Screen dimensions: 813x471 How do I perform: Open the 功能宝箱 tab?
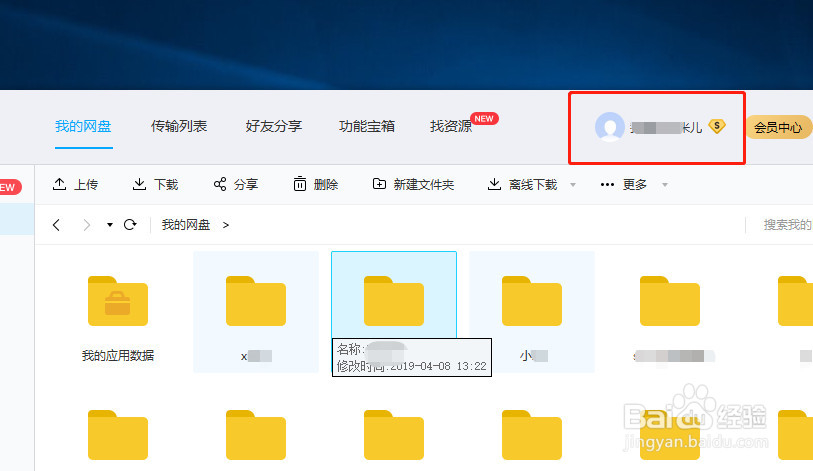click(367, 126)
